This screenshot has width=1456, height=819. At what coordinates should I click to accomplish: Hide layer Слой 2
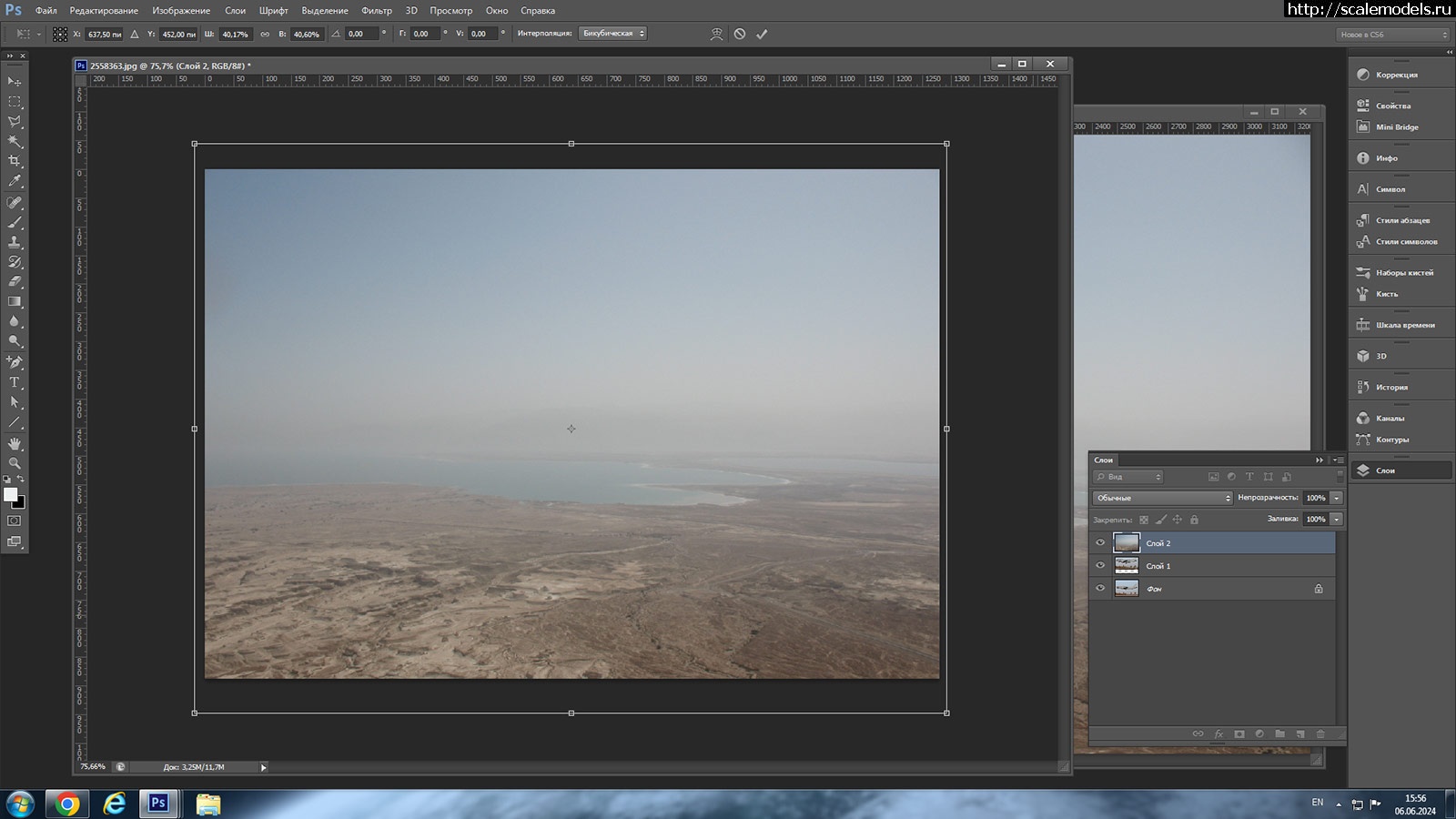point(1100,542)
